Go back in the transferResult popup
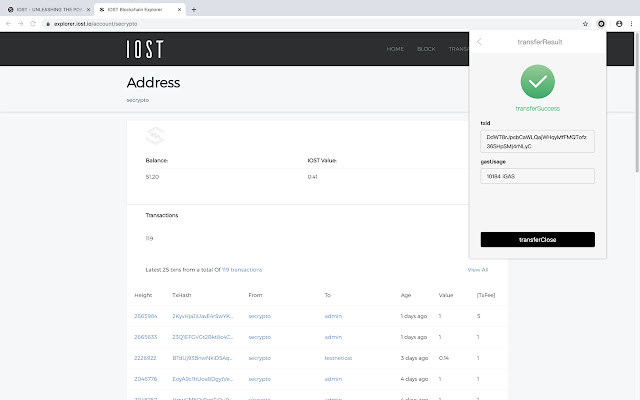 479,42
